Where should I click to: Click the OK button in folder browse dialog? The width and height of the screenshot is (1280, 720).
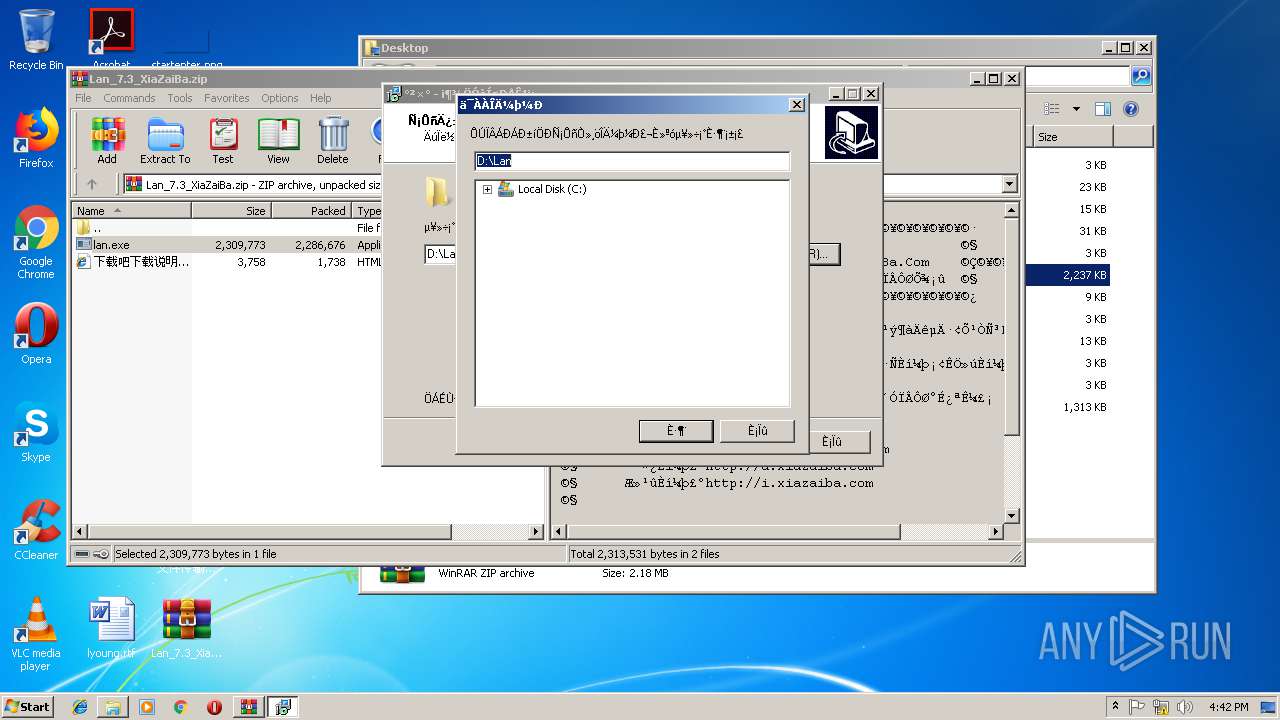pos(676,431)
